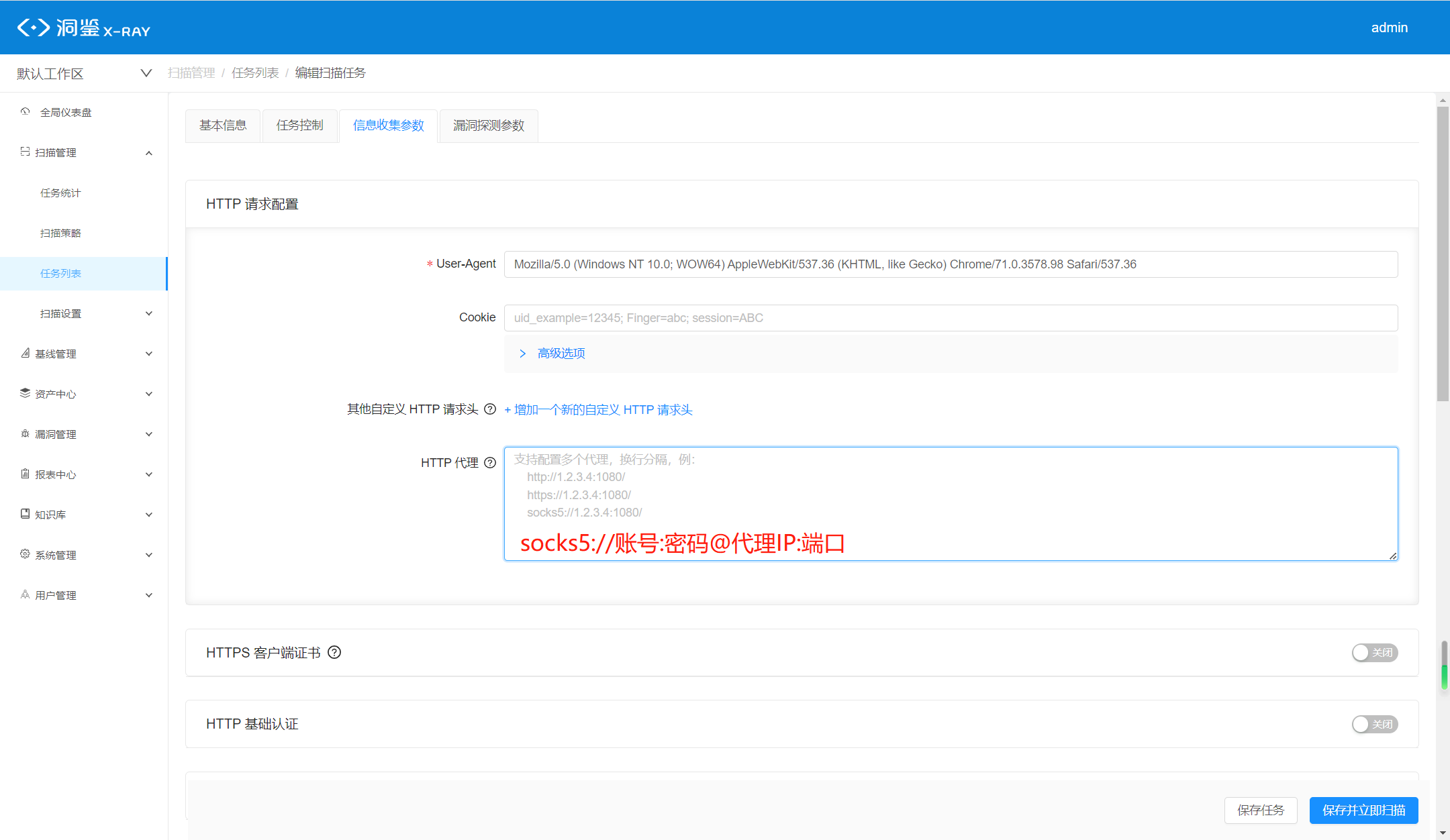The width and height of the screenshot is (1450, 840).
Task: Click the X-RAY logo icon
Action: click(x=34, y=28)
